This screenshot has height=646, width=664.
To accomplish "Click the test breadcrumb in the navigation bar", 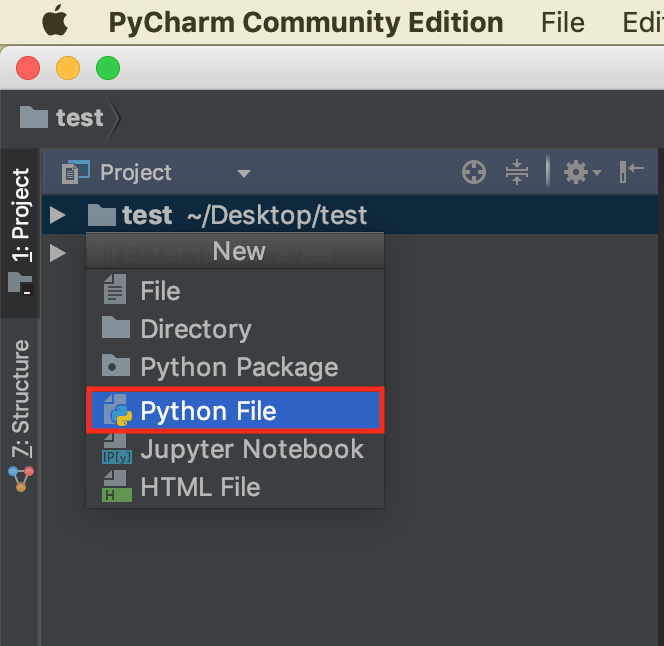I will (78, 118).
